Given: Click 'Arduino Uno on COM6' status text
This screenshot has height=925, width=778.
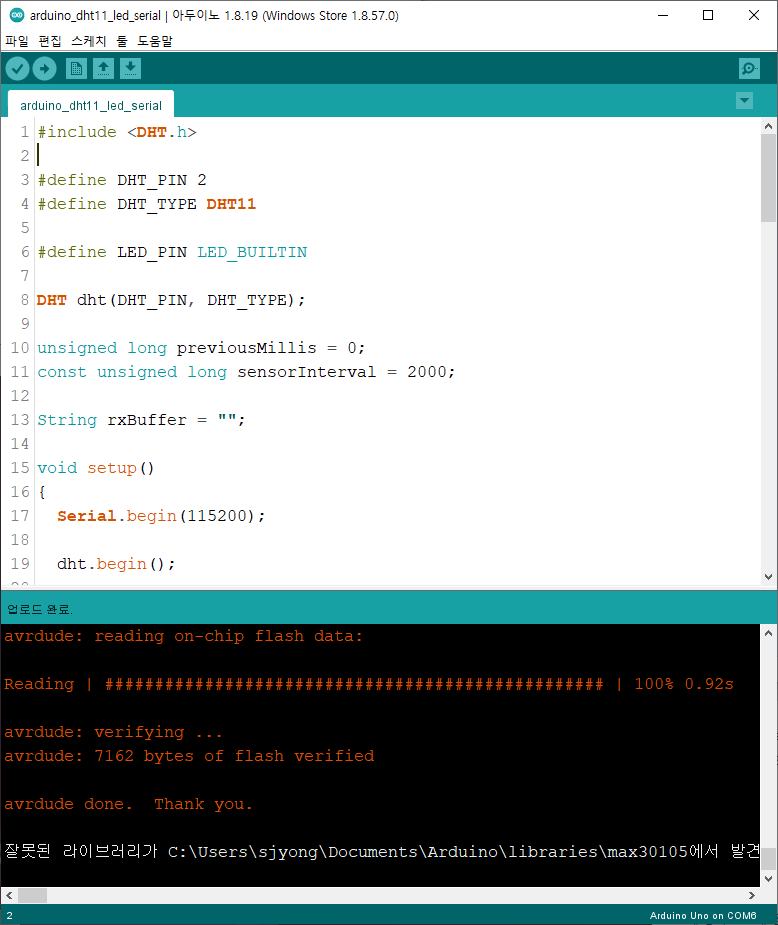Looking at the screenshot, I should tap(703, 916).
